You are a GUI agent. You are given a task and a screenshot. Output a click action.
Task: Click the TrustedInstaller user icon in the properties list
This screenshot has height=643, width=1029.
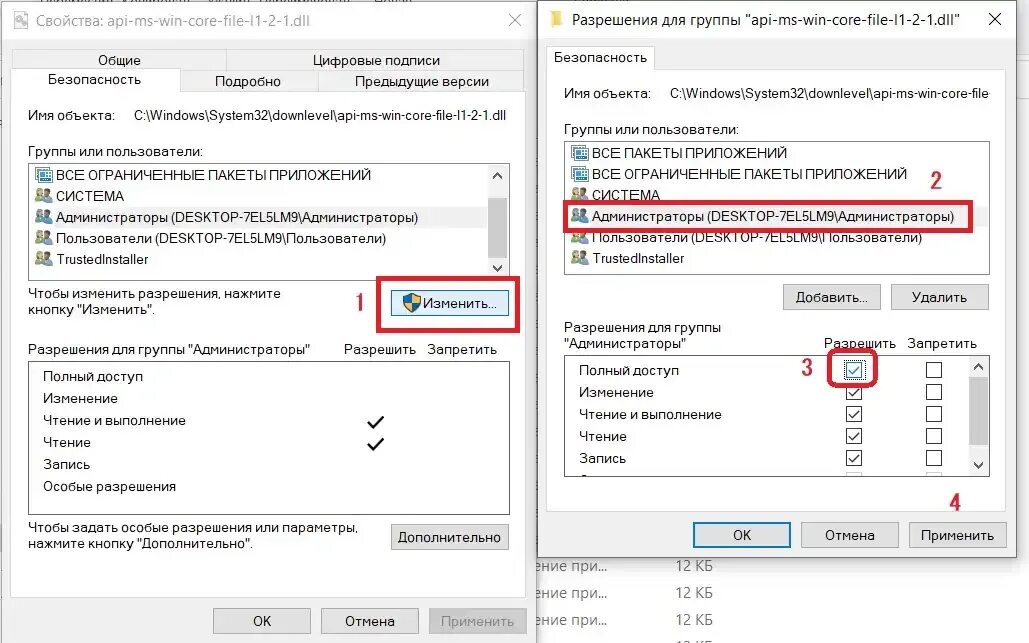coord(43,259)
